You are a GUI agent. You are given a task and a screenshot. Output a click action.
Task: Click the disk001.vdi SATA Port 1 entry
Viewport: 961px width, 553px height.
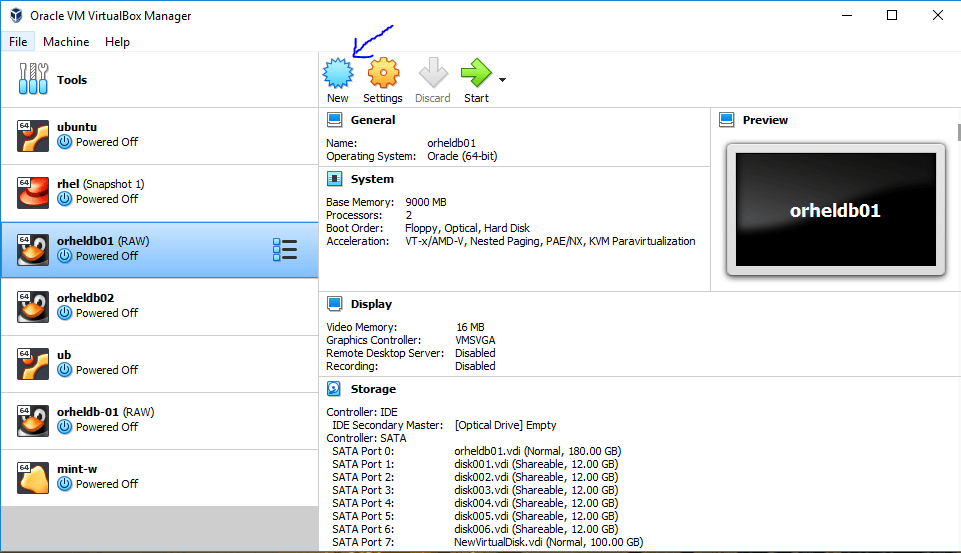pos(536,464)
